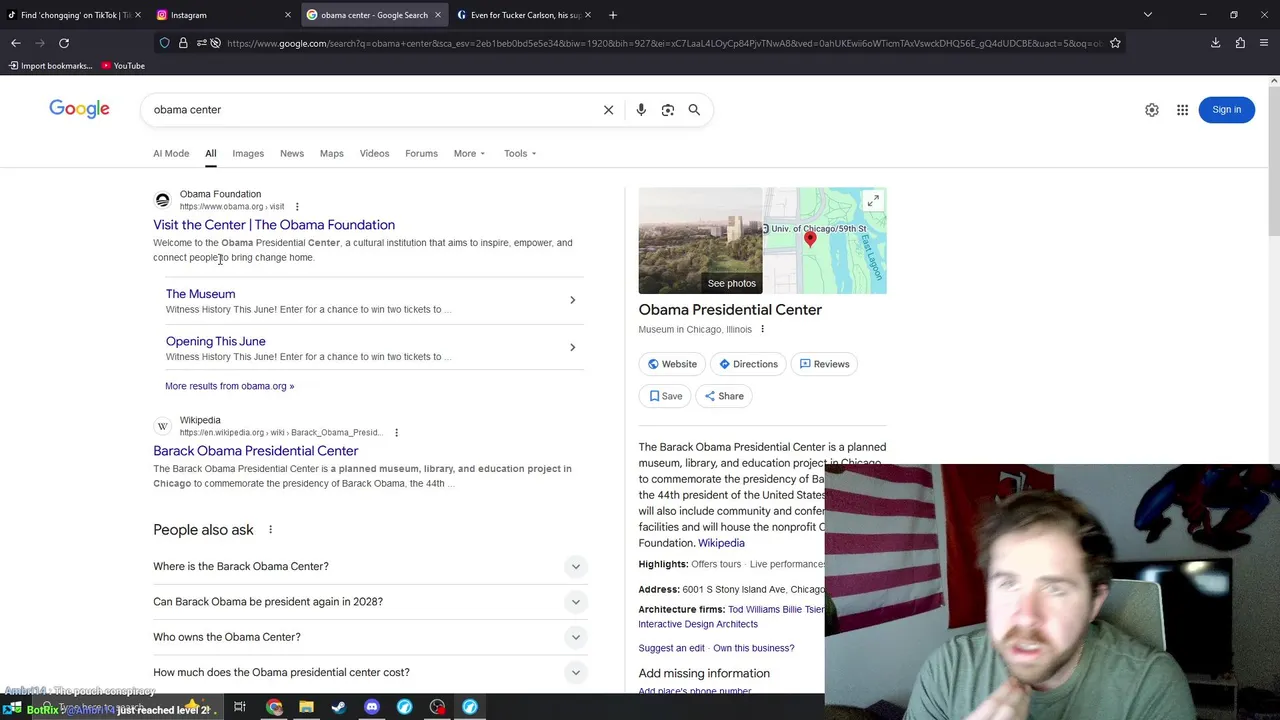
Task: Switch to AI Mode search tab
Action: 171,154
